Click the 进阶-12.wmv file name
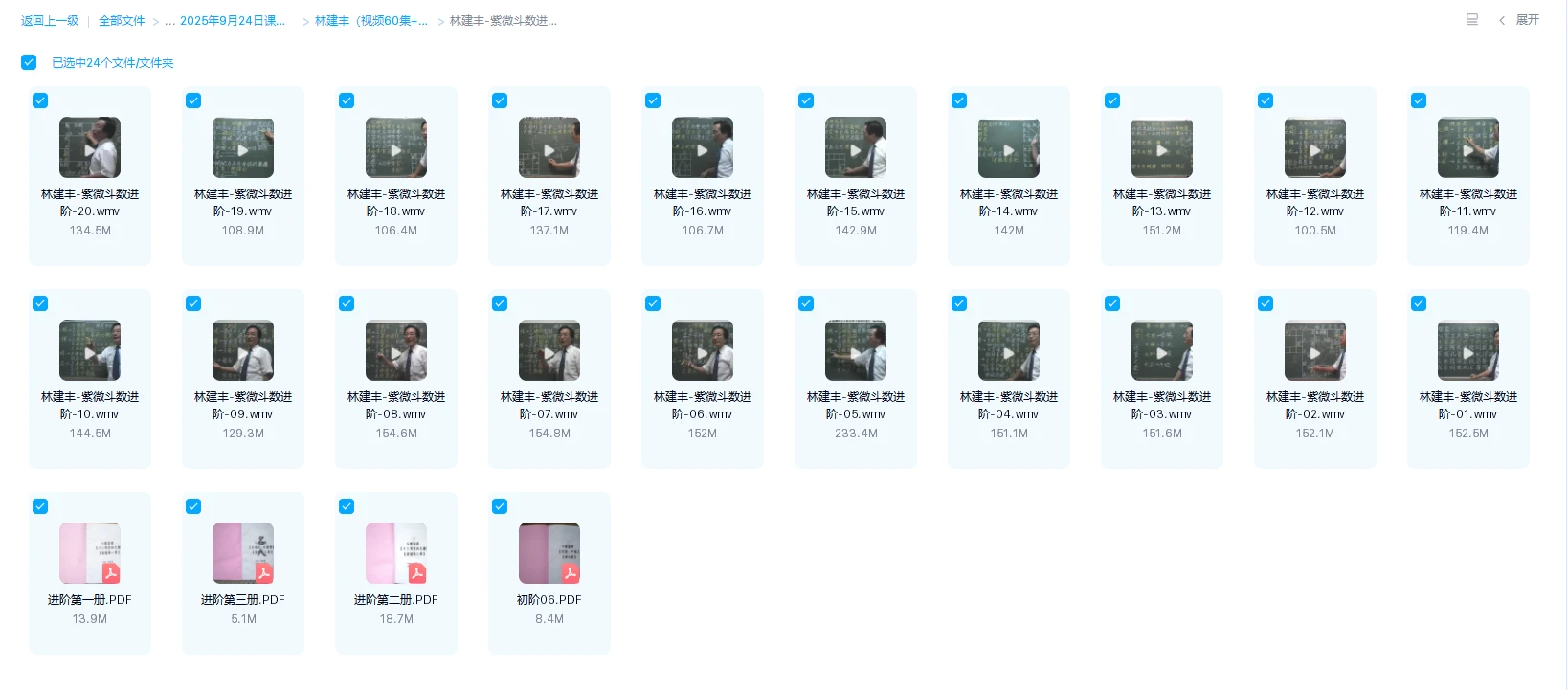Screen dimensions: 1568x690 tap(1315, 202)
